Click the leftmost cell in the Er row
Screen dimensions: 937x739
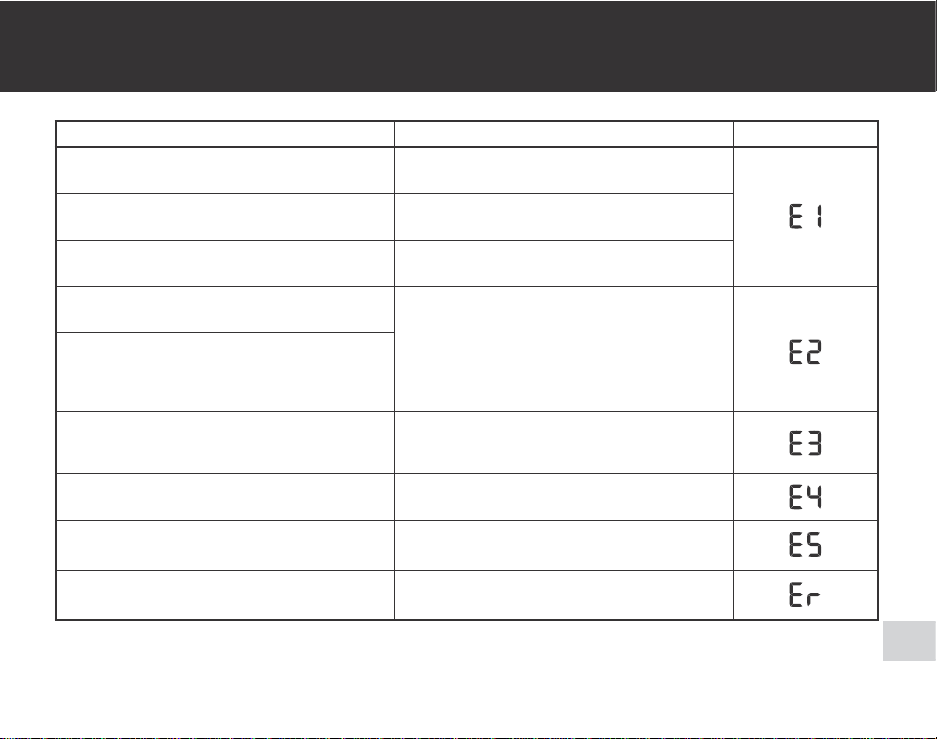click(x=225, y=595)
